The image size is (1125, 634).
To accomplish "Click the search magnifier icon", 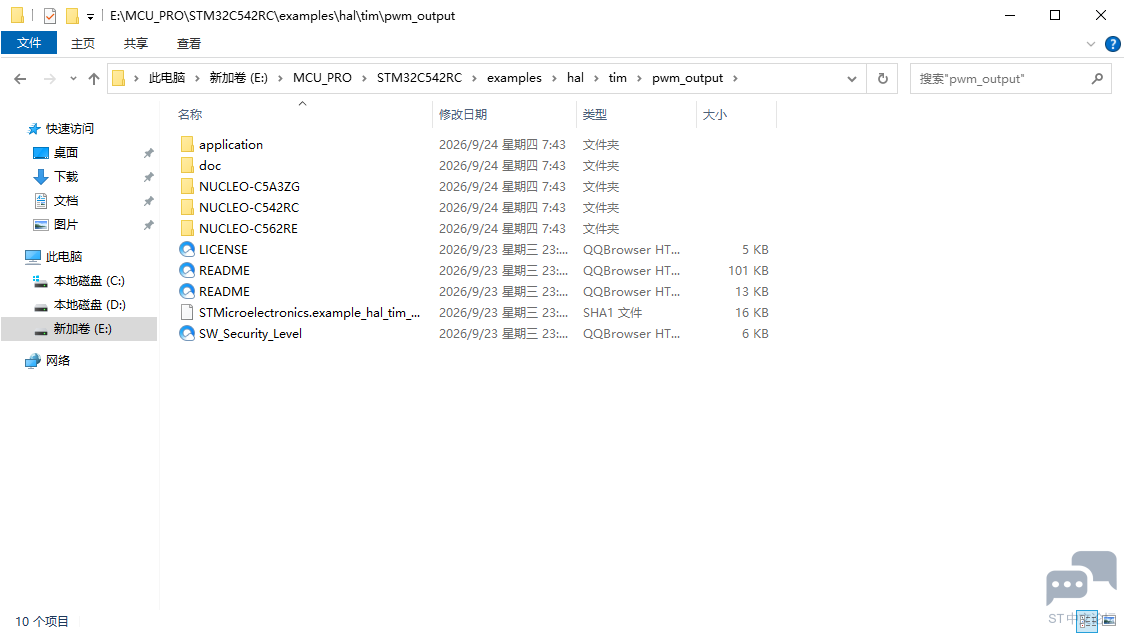I will 1096,79.
